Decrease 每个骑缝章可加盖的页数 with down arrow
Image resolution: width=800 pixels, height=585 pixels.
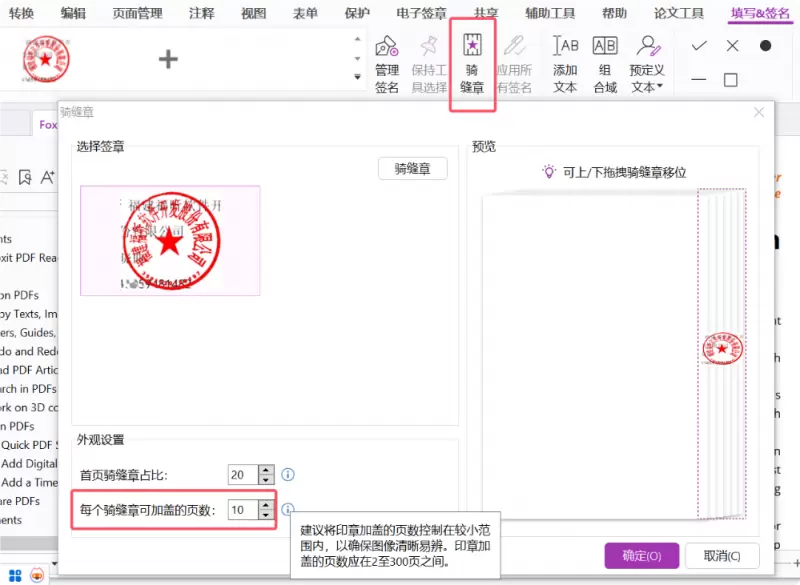tap(265, 515)
